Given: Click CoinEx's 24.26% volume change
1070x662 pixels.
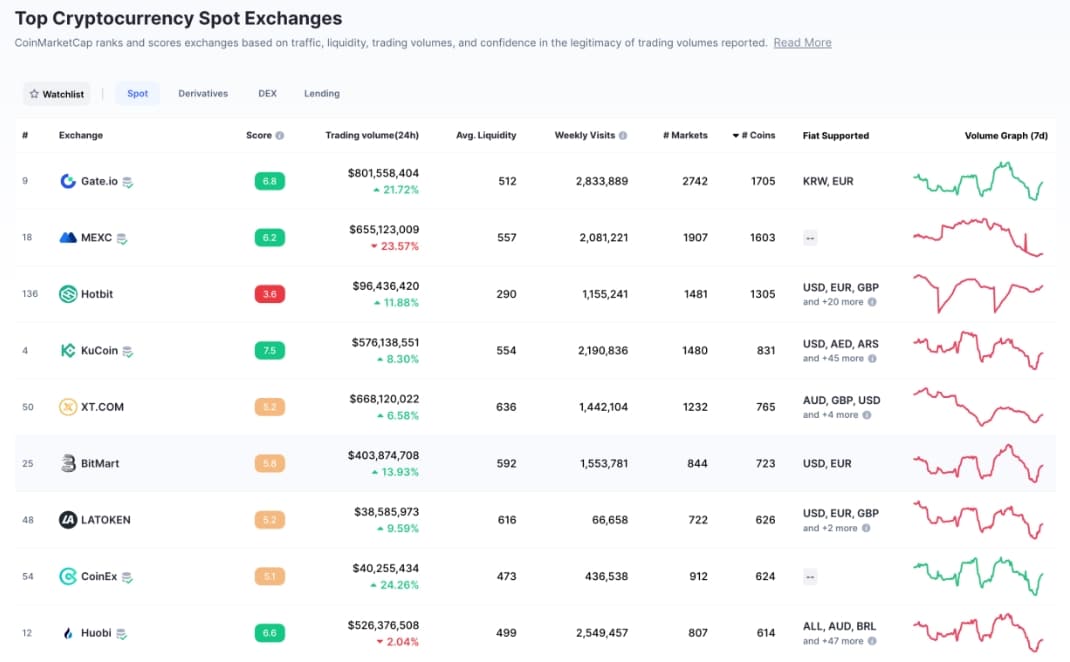Looking at the screenshot, I should (394, 585).
